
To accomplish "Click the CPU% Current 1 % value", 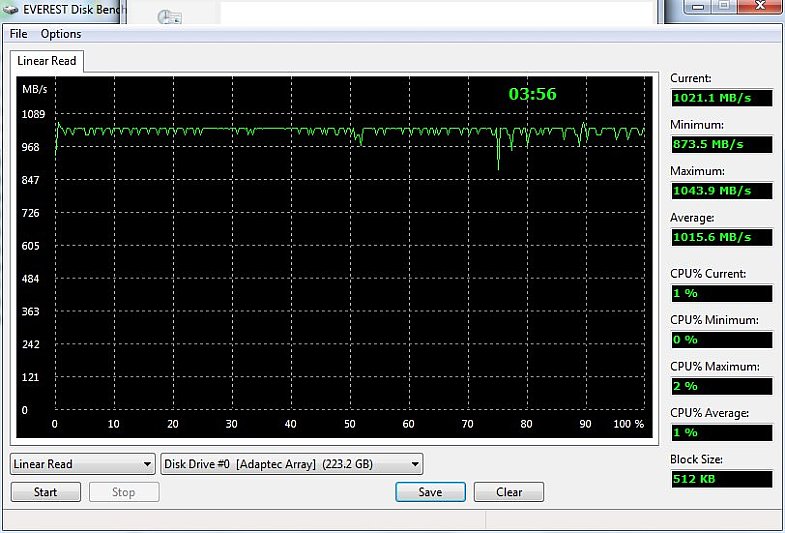I will point(722,293).
